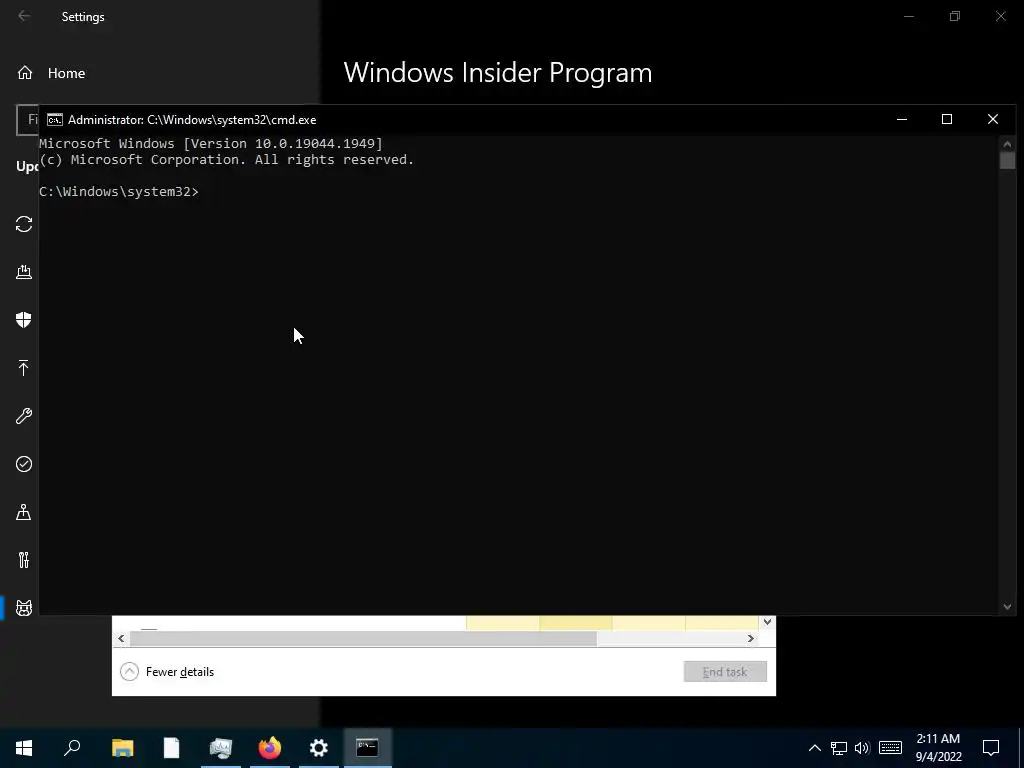Click the Microsoft Windows version text line
The image size is (1024, 768).
click(x=211, y=144)
